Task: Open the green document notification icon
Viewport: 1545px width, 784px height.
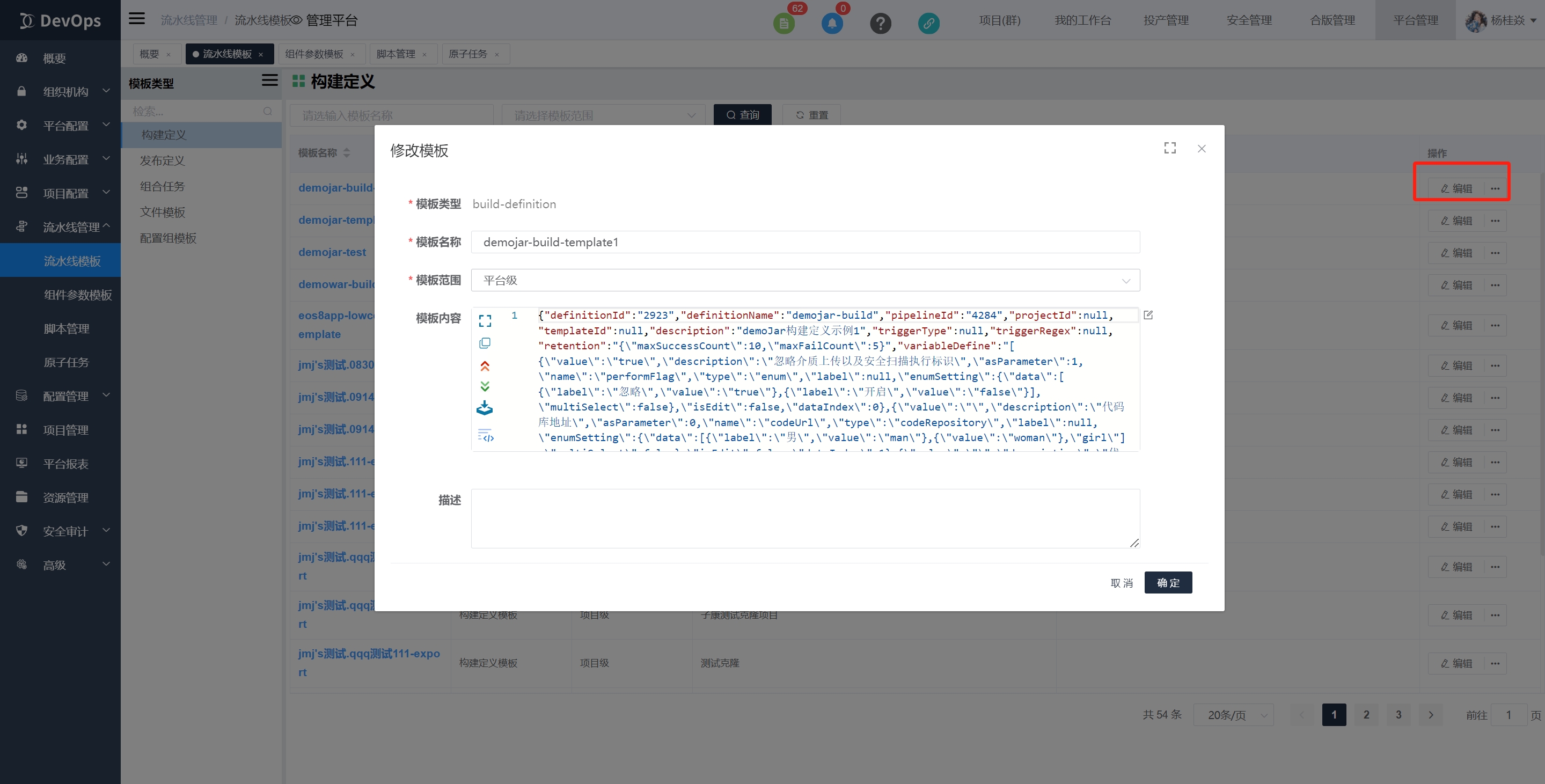Action: [x=784, y=24]
